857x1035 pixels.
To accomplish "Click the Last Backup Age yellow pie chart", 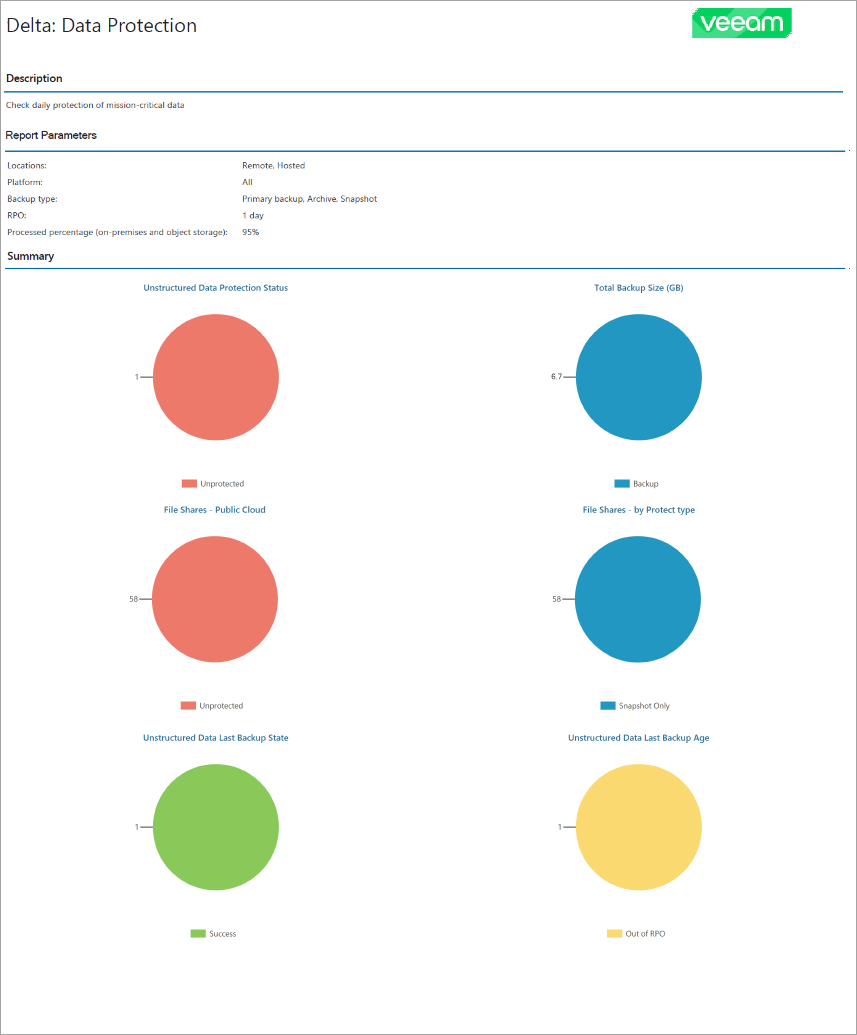I will 638,827.
